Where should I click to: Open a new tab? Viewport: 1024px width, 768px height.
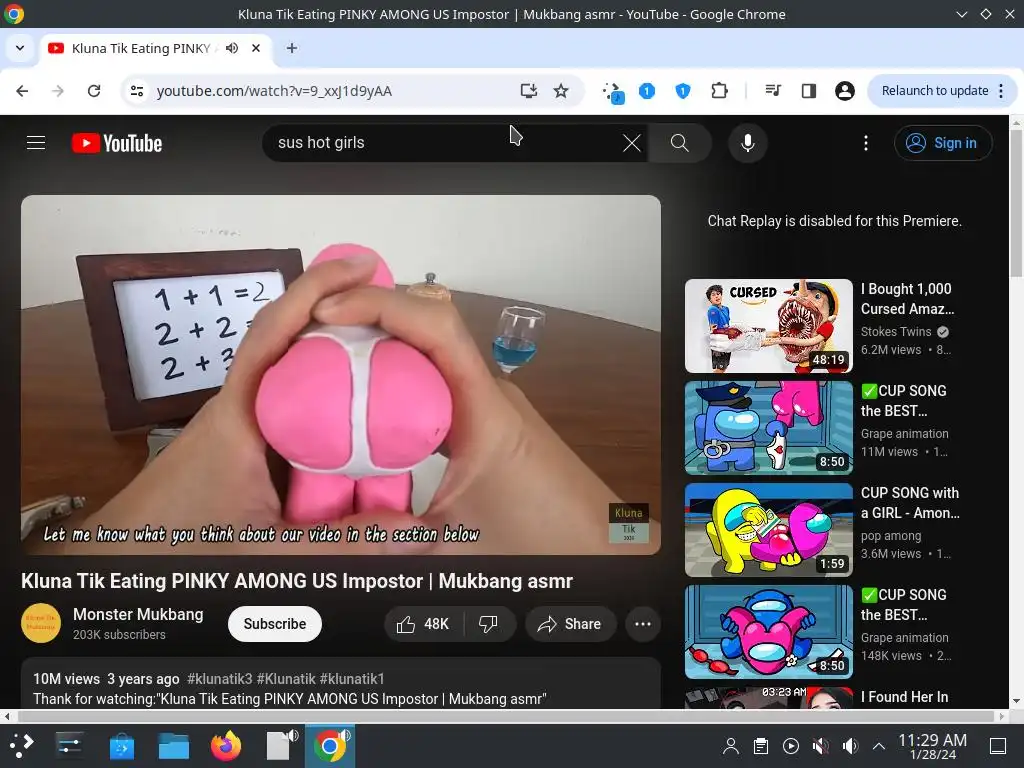pos(292,48)
